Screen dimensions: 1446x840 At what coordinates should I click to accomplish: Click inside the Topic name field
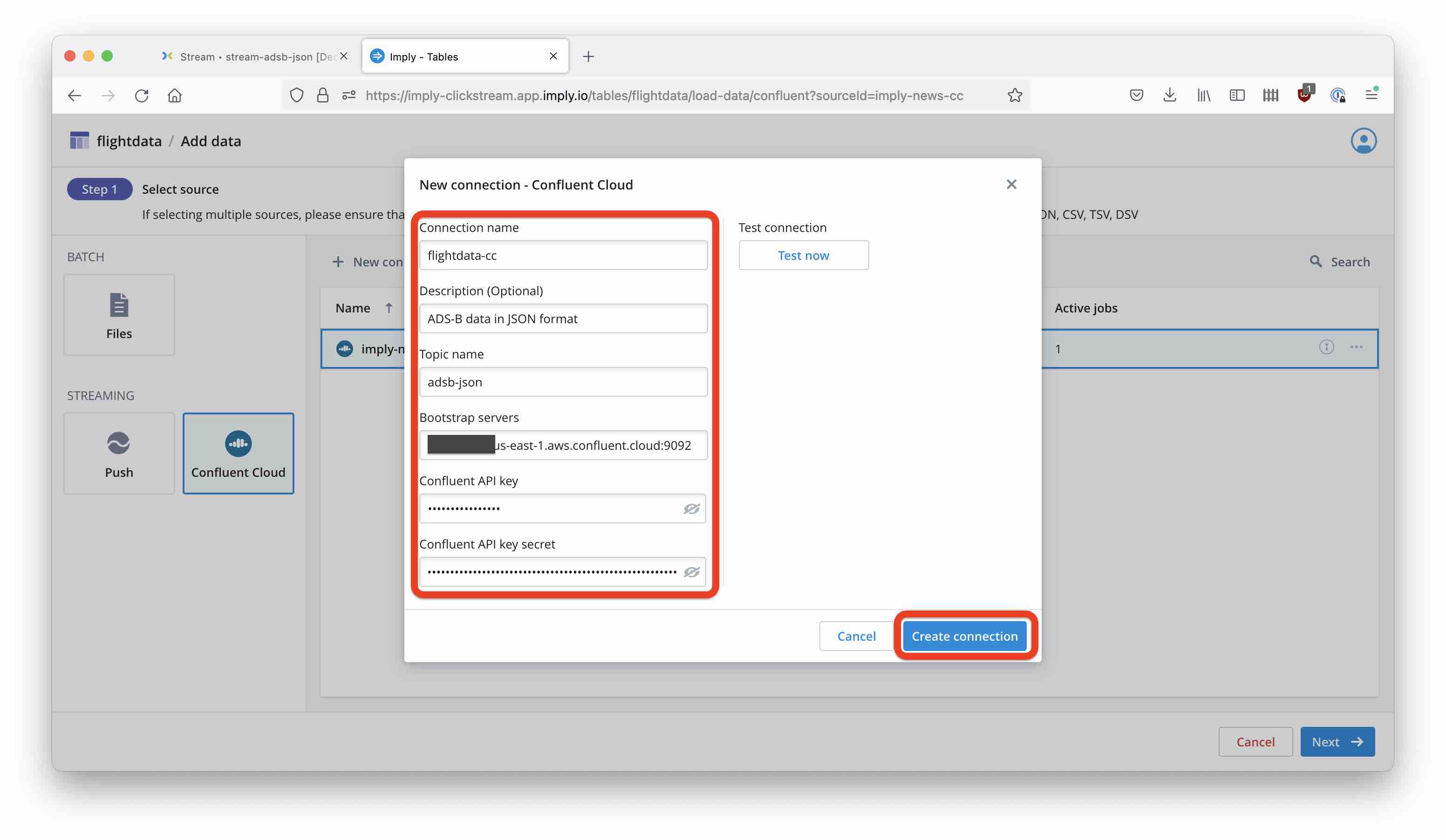click(x=563, y=381)
